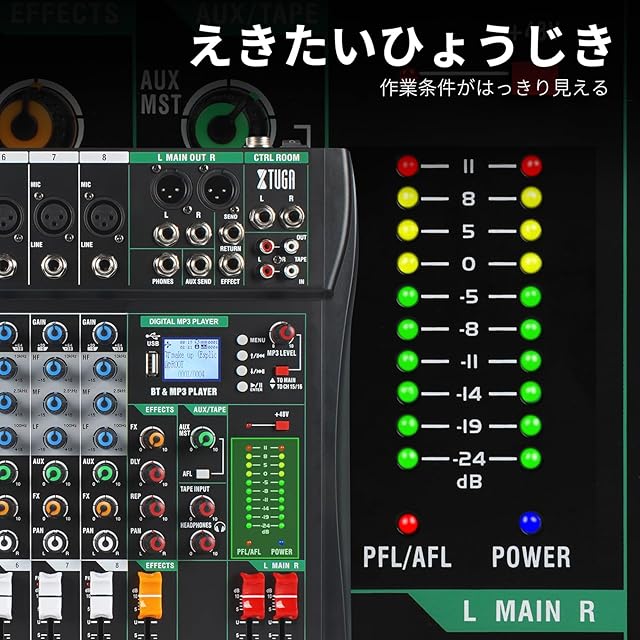
Task: Click left red 11 dB LED in enlarged meter
Action: click(408, 166)
